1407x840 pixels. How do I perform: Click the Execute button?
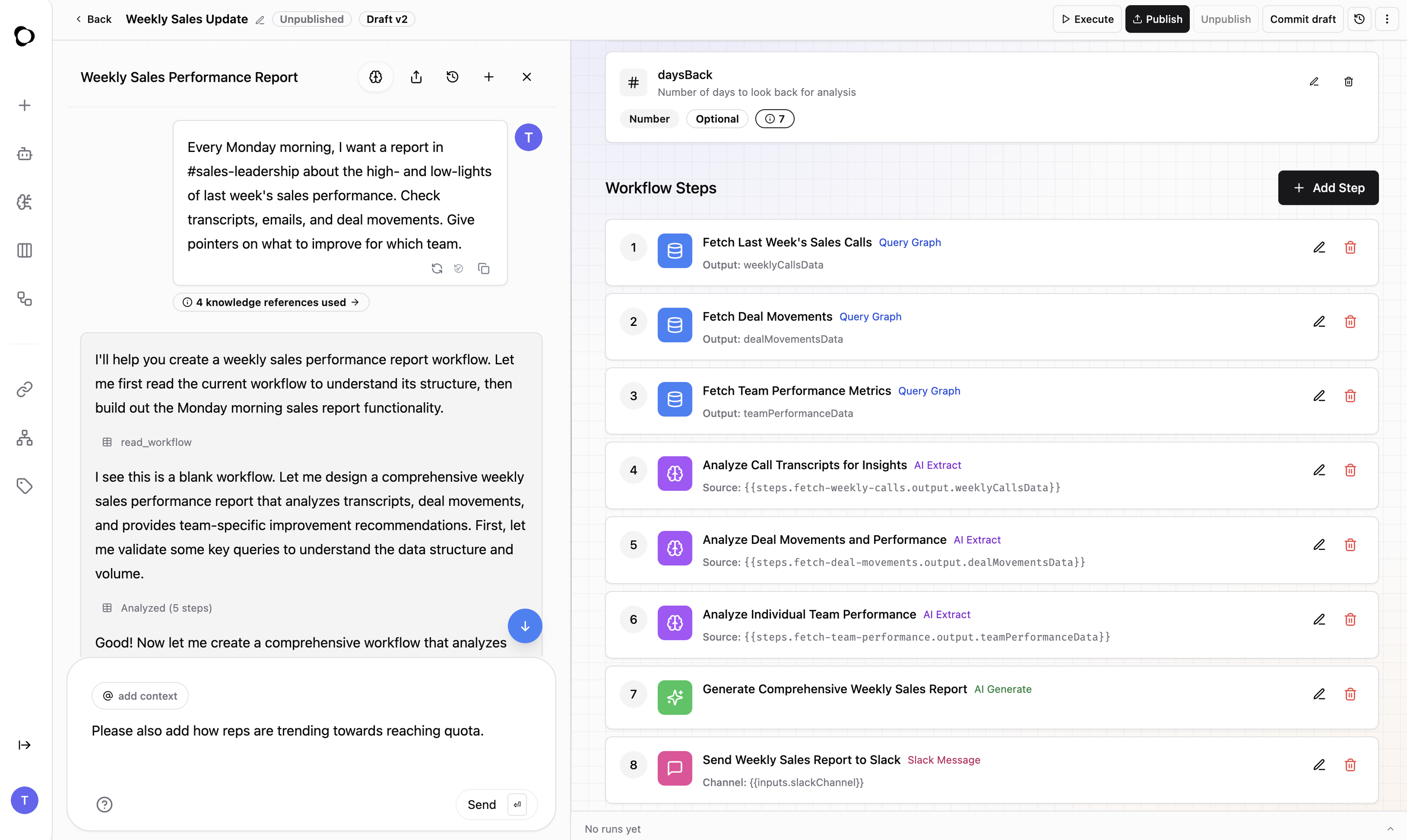[x=1087, y=19]
